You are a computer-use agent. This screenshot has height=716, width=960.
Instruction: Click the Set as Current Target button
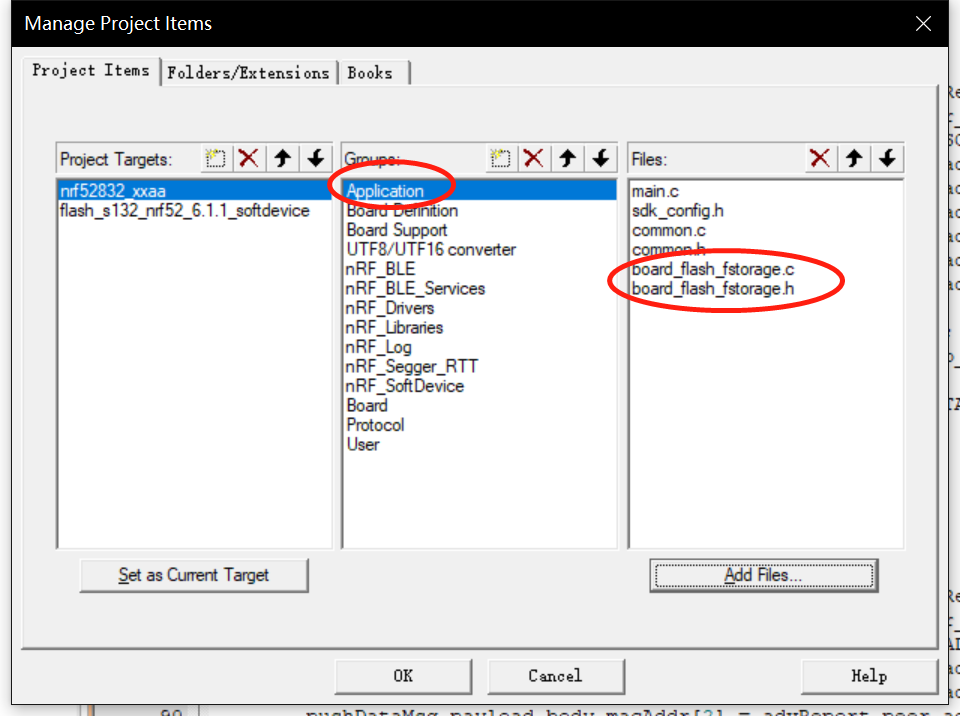pos(193,575)
